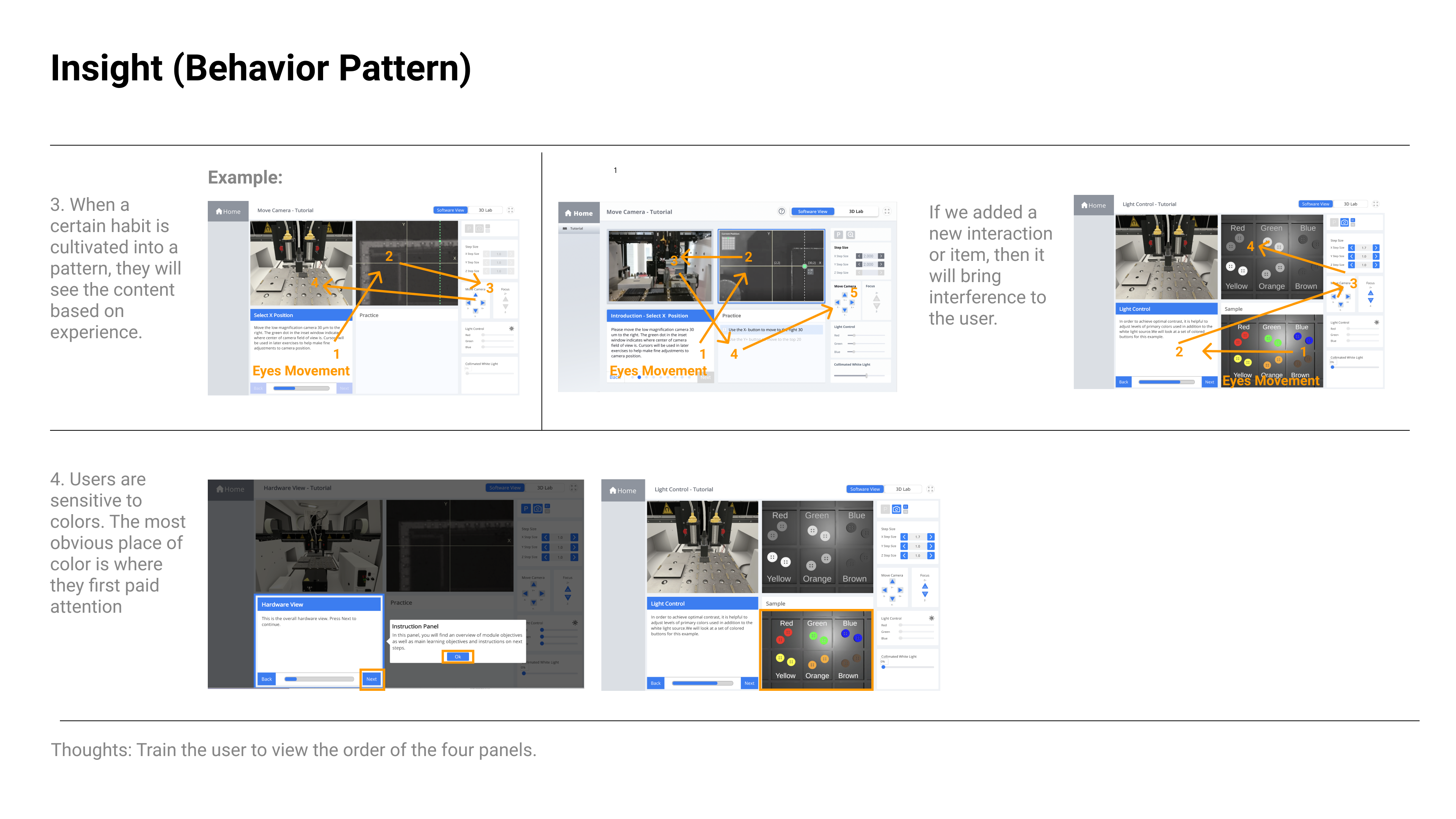Adjust Blue light slider in help-icon Move Camera window

[x=866, y=351]
